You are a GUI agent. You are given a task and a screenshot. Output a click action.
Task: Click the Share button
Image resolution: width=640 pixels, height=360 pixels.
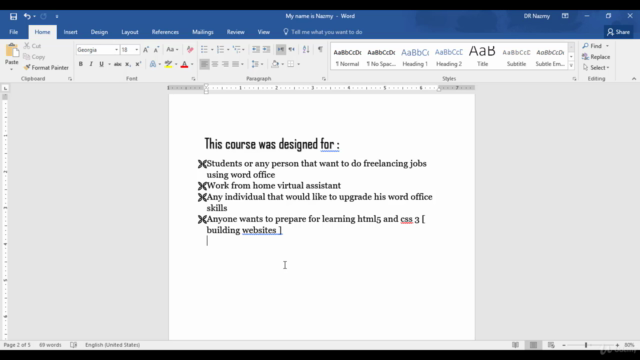point(618,32)
